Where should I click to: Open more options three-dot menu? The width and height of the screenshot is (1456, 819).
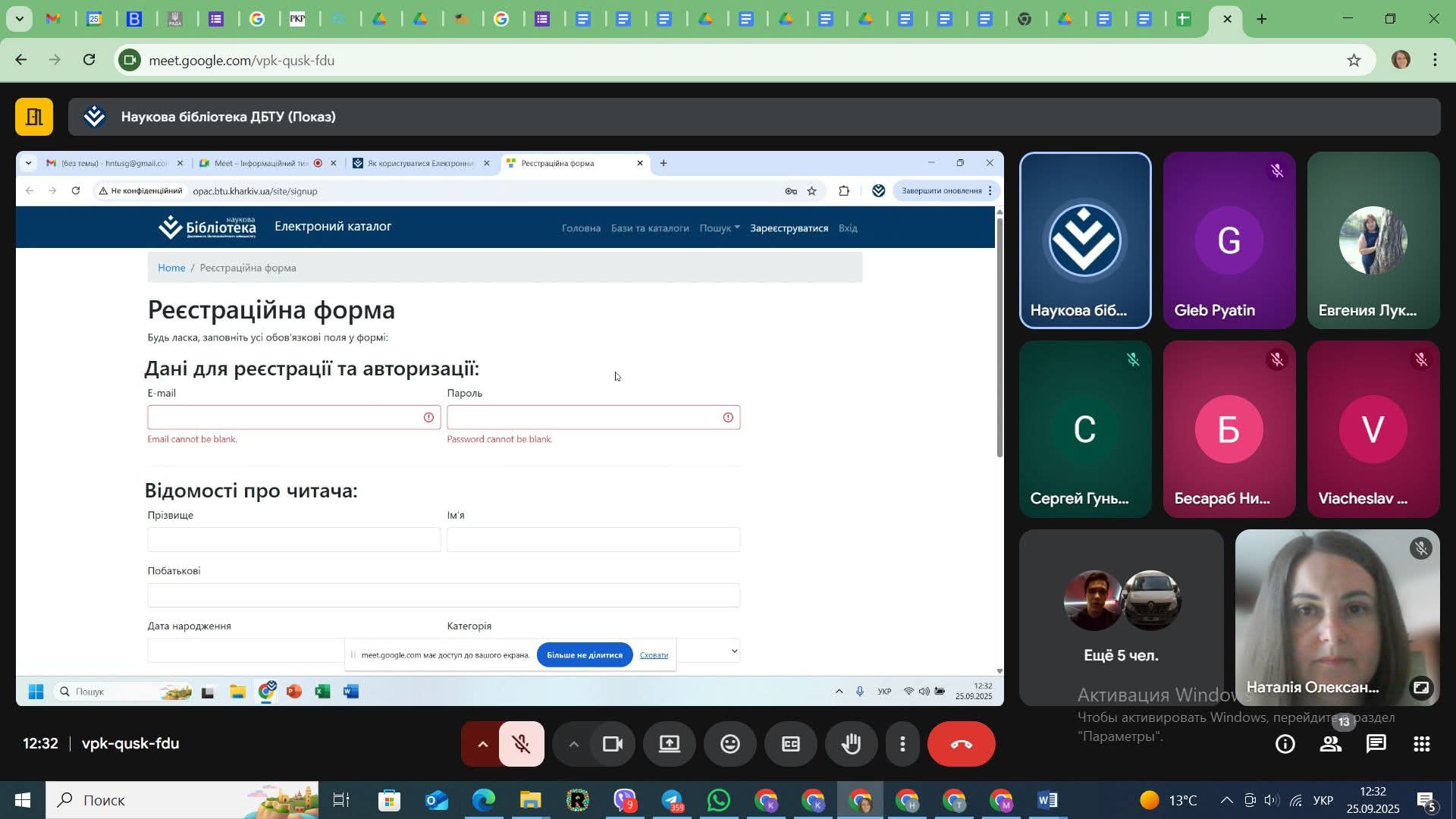click(x=902, y=744)
